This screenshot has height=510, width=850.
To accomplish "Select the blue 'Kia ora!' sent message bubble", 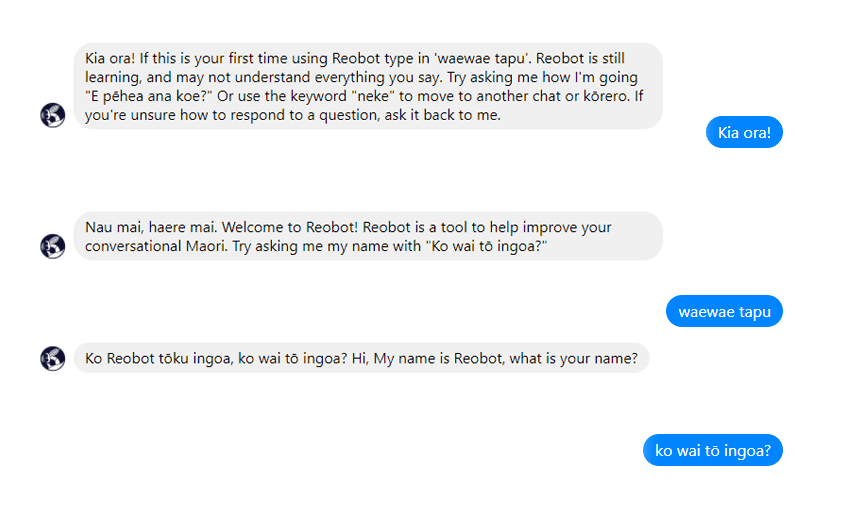I will tap(744, 133).
